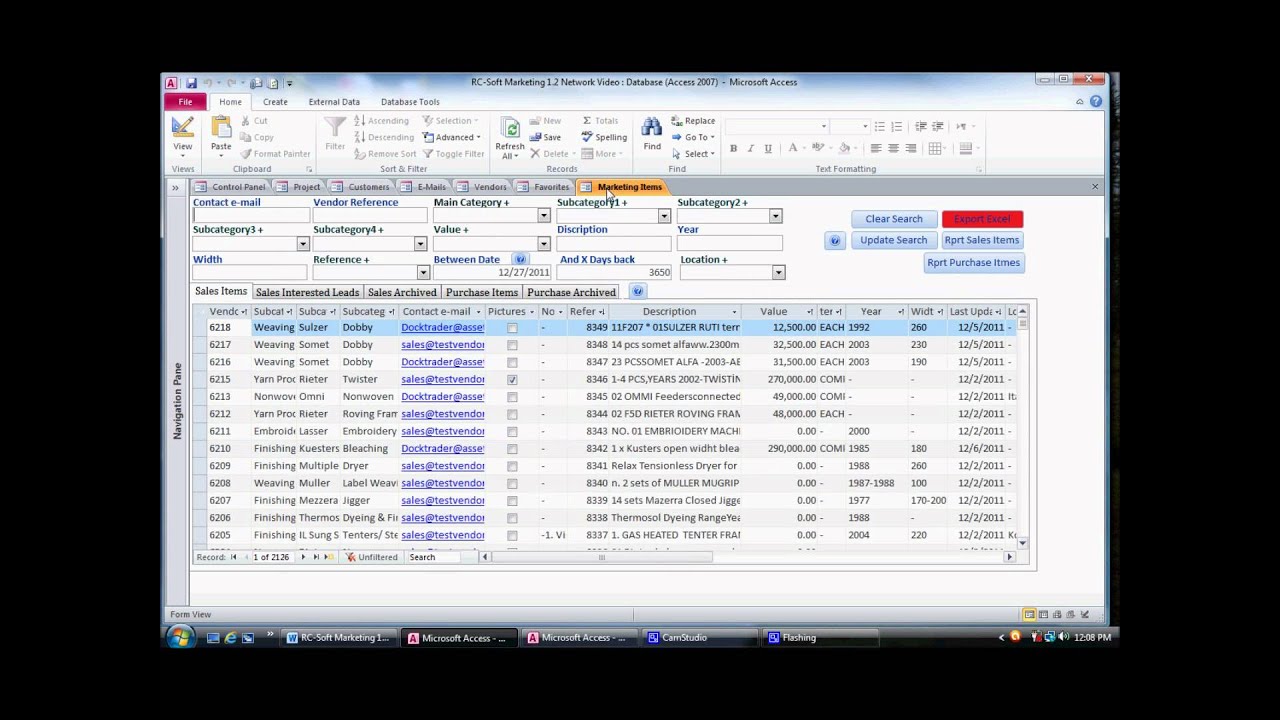
Task: Toggle Pictures checkbox for row 6216
Action: tap(512, 362)
